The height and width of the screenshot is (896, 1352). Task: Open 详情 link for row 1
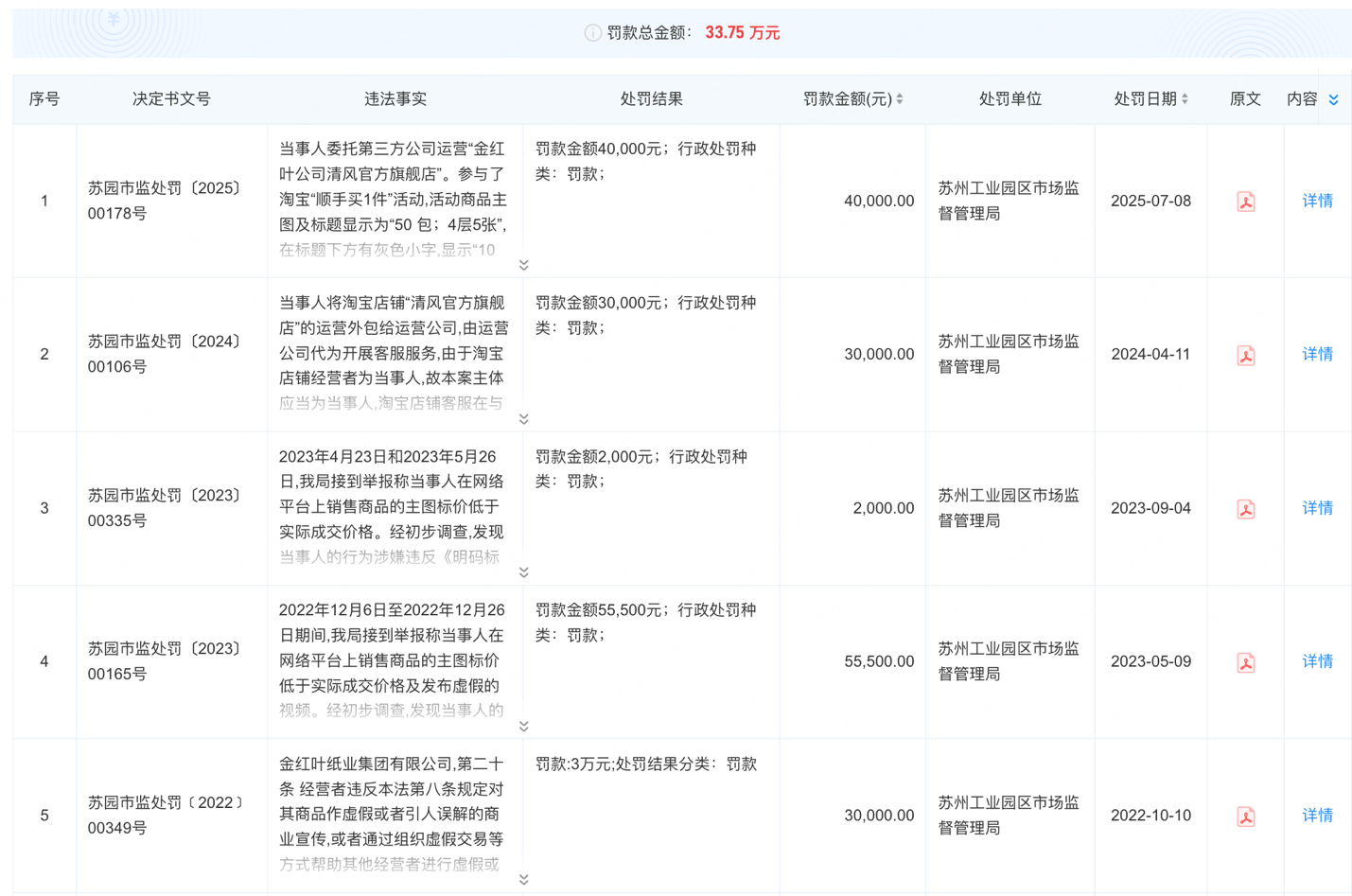pos(1317,201)
